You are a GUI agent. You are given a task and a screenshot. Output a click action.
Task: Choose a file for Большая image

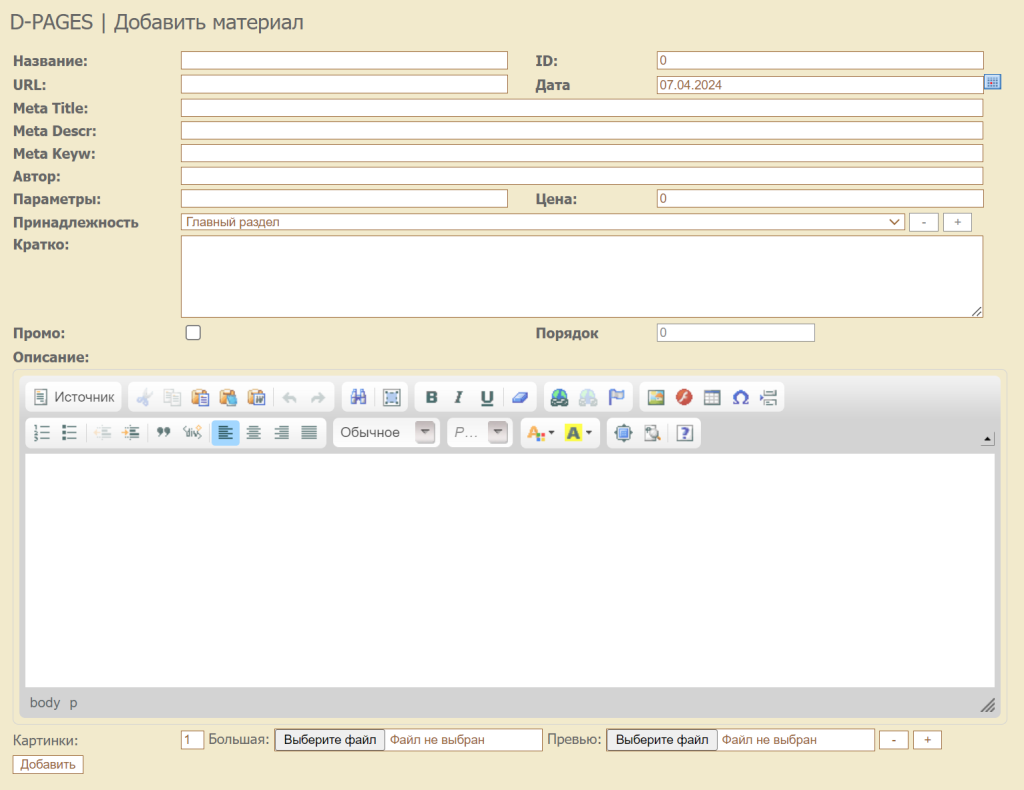click(x=330, y=740)
